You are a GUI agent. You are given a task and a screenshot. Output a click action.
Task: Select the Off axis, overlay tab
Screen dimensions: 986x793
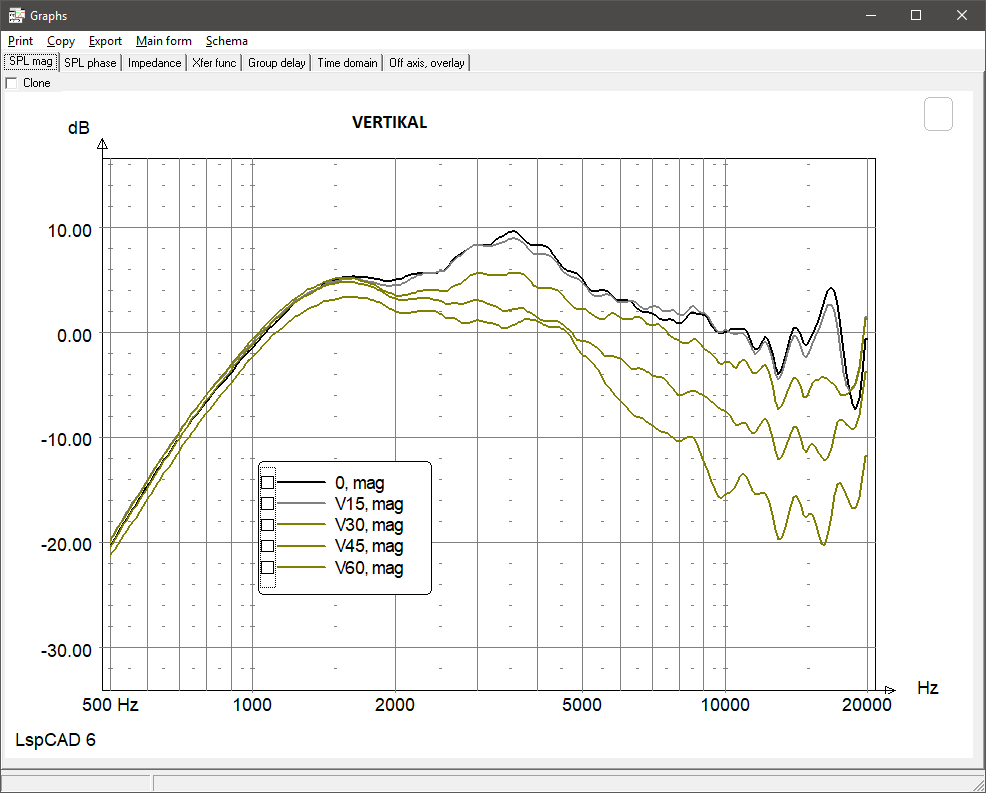click(x=427, y=63)
